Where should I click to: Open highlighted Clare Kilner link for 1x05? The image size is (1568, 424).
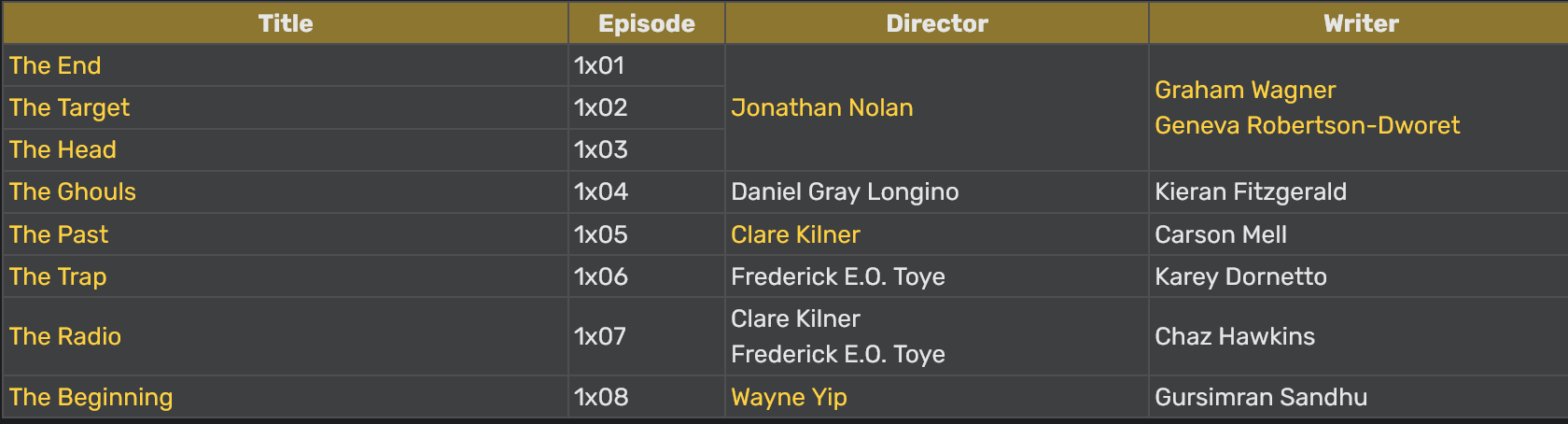795,234
